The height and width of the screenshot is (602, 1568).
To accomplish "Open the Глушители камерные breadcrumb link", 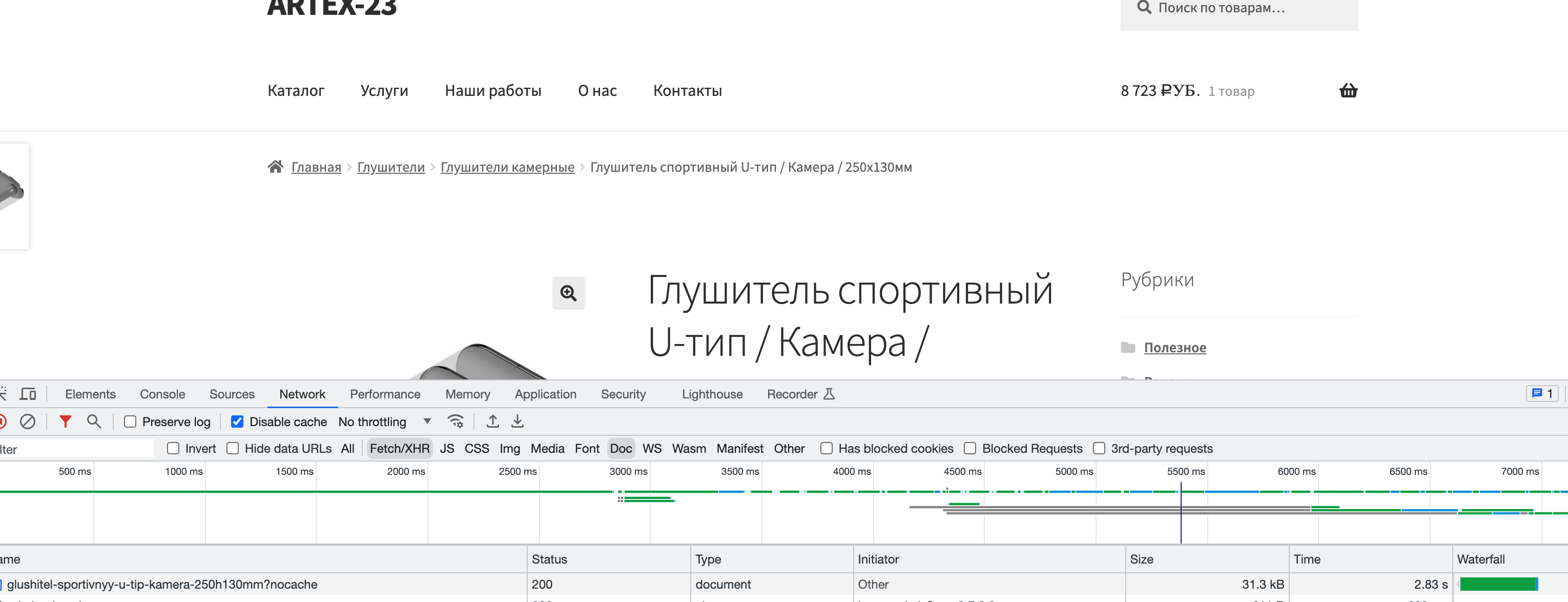I will click(x=507, y=167).
